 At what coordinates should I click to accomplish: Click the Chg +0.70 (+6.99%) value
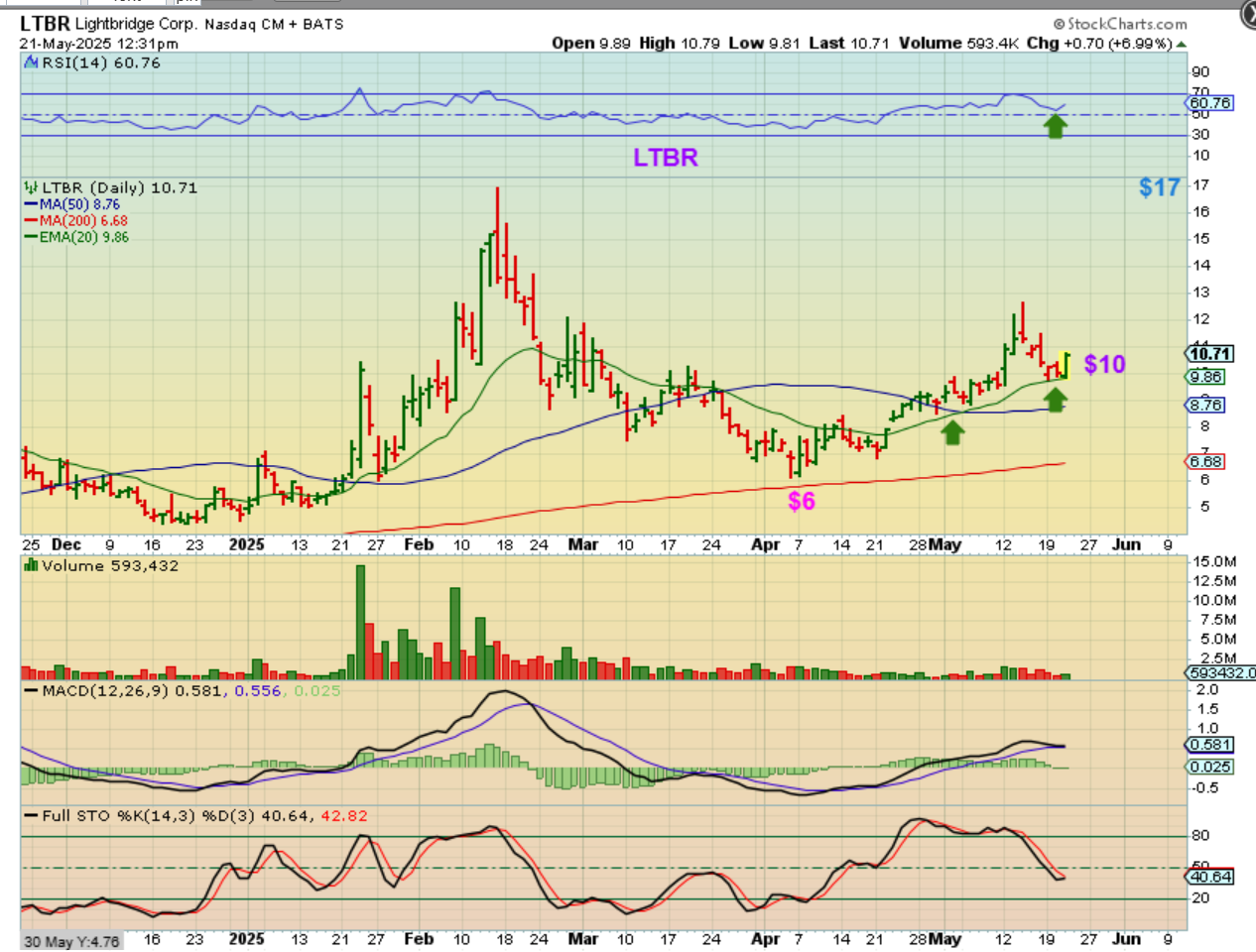point(1099,44)
